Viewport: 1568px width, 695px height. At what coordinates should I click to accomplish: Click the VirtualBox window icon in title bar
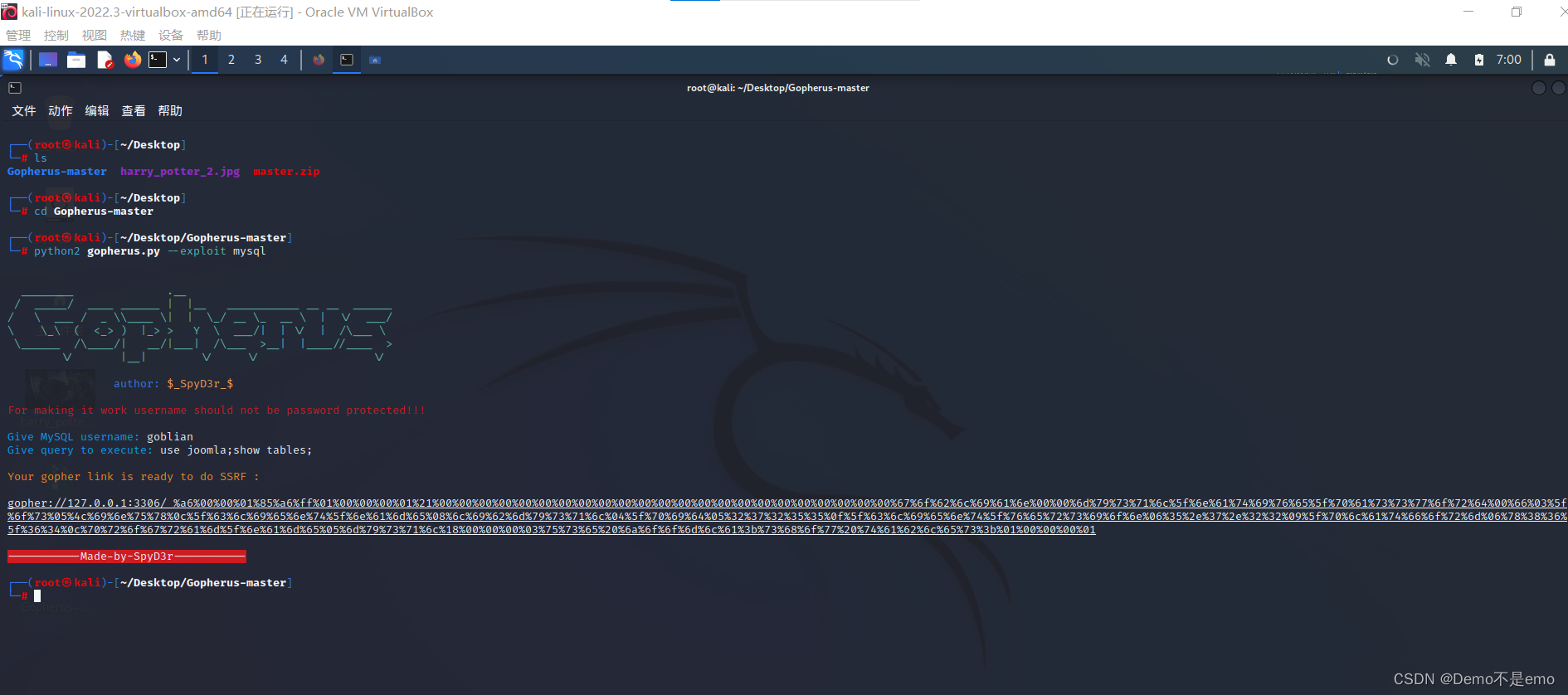tap(9, 12)
